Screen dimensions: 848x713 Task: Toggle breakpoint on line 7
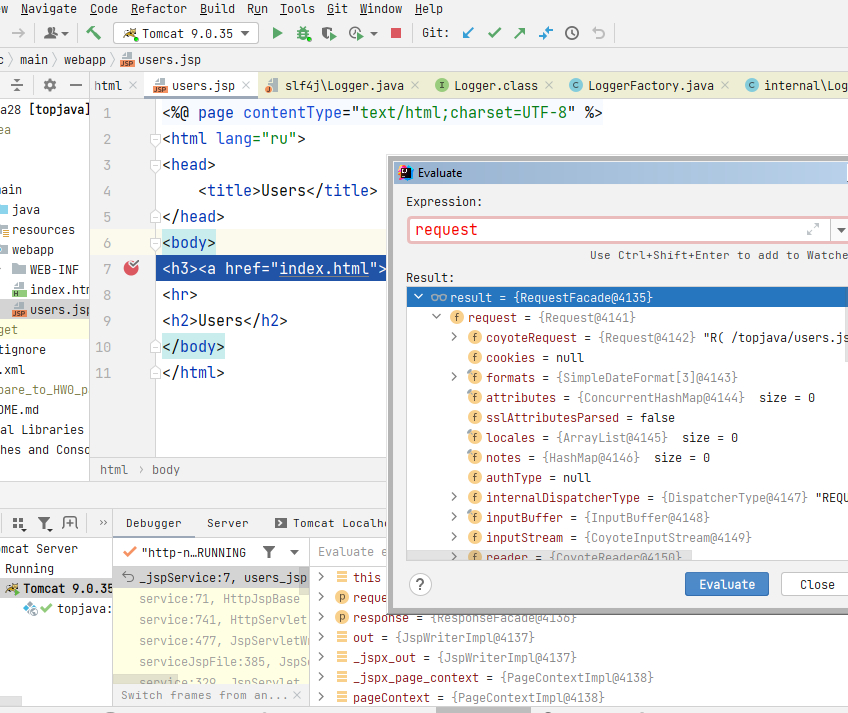pyautogui.click(x=131, y=268)
